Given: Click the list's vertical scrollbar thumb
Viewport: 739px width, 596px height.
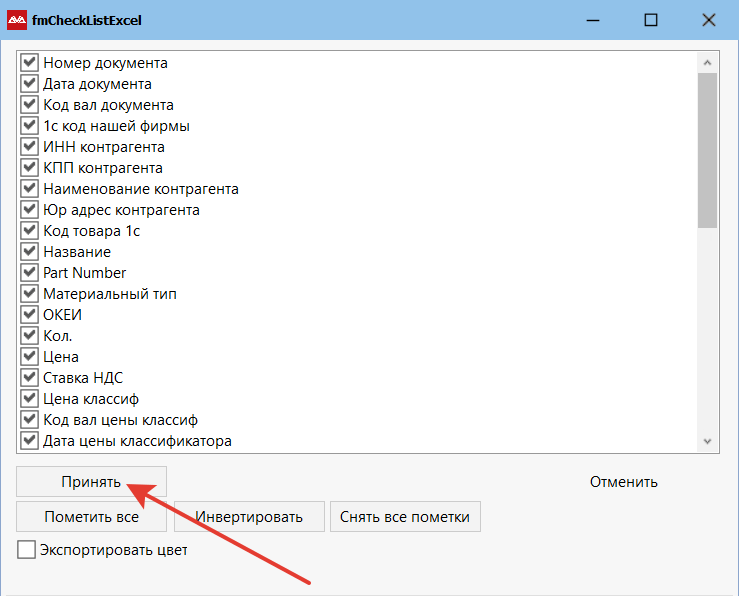Looking at the screenshot, I should [707, 151].
